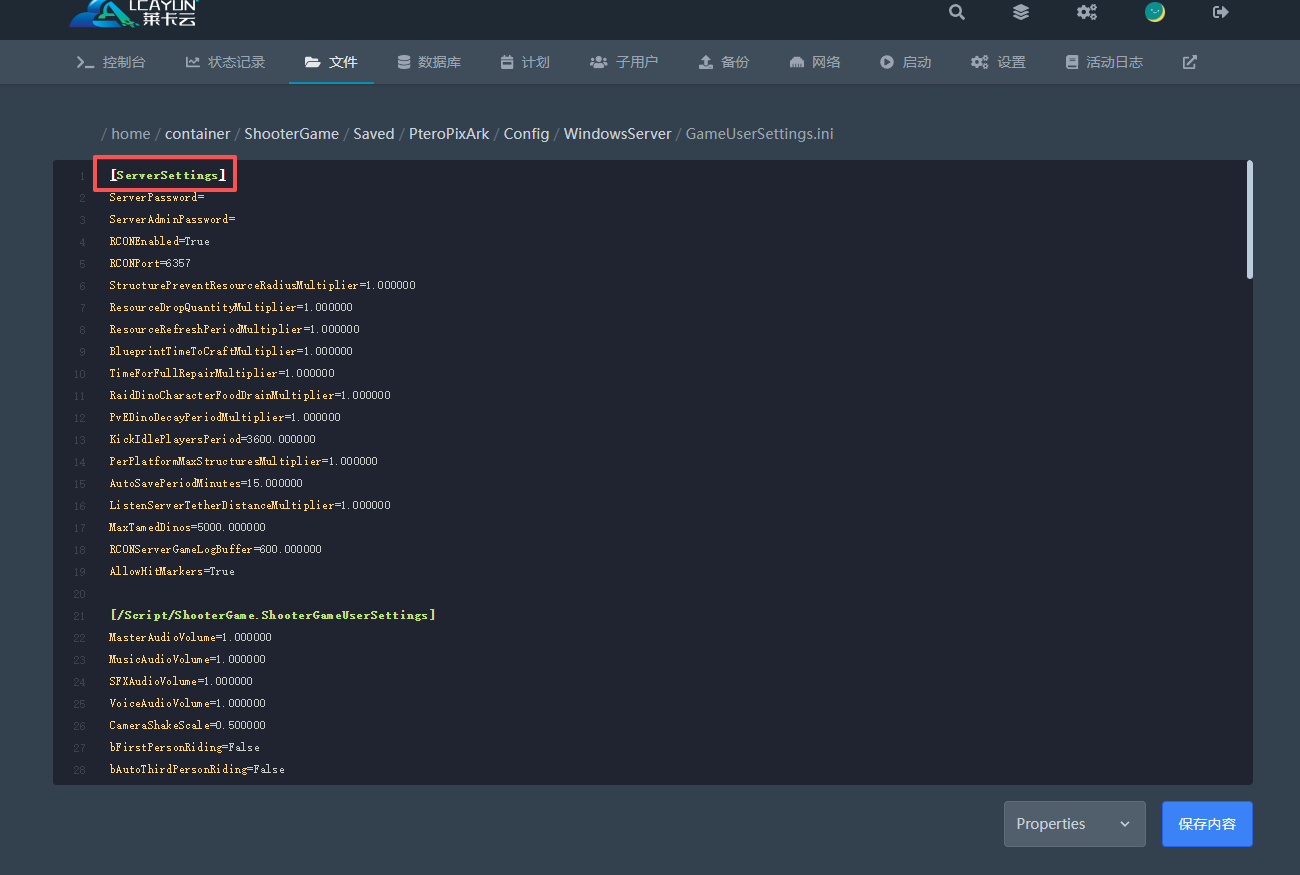The height and width of the screenshot is (875, 1300).
Task: Switch to the 状态记录 tab
Action: click(225, 62)
